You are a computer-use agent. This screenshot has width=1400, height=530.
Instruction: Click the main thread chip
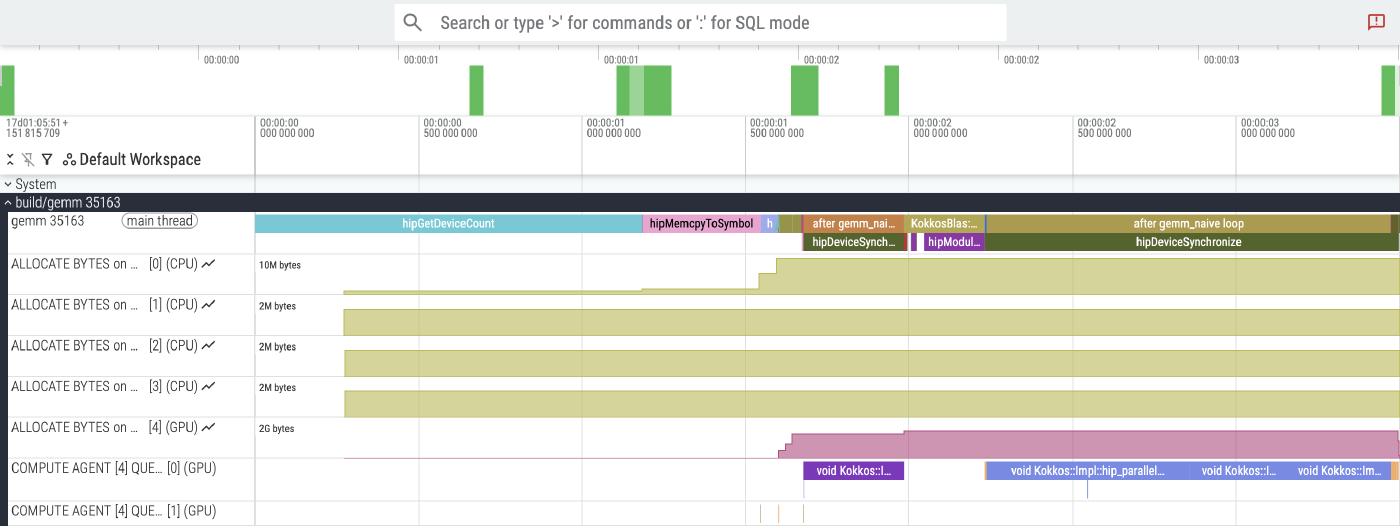[x=160, y=221]
